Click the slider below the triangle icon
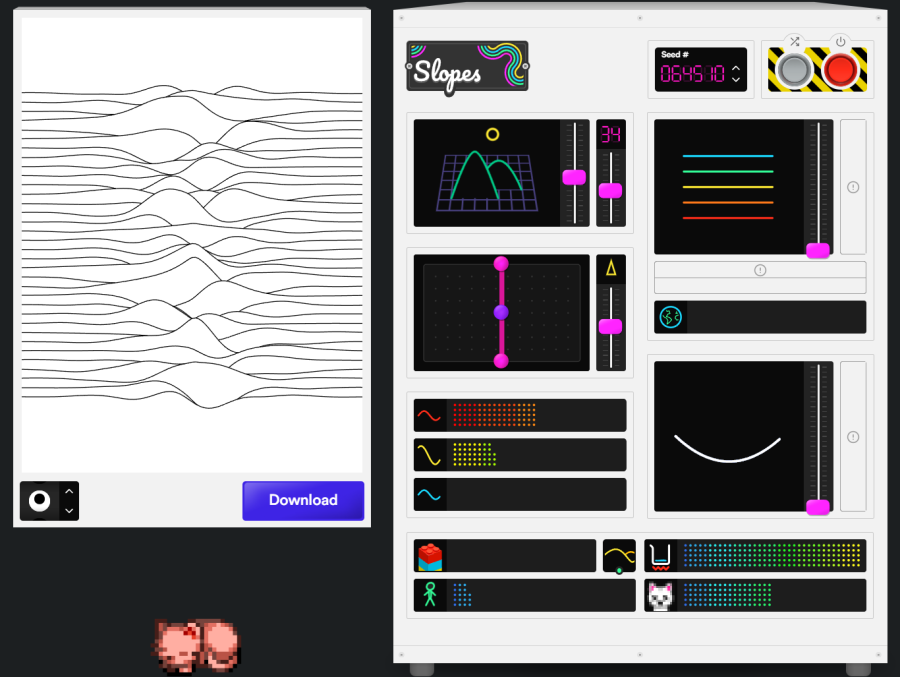 pos(610,326)
